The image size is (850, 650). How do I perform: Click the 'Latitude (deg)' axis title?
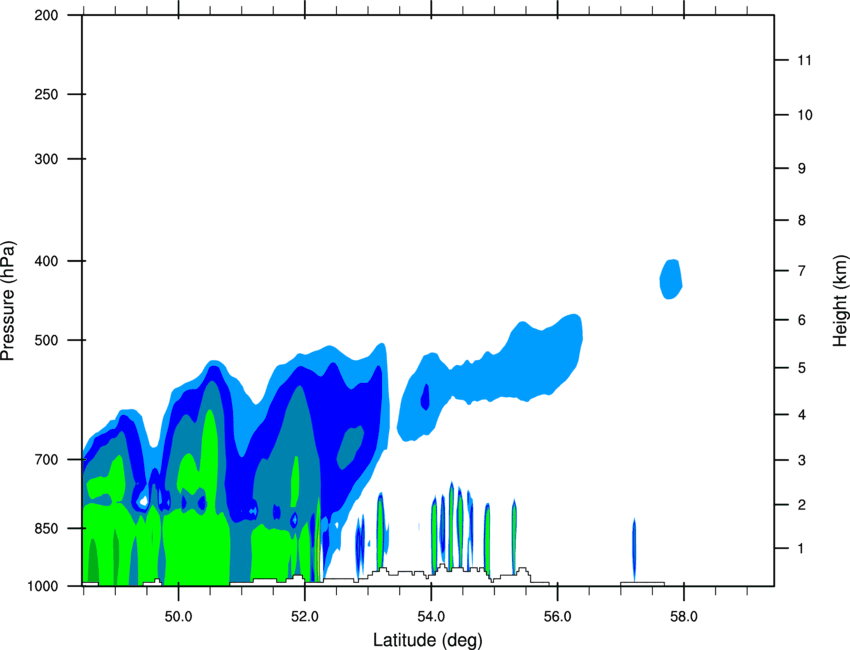pyautogui.click(x=427, y=640)
